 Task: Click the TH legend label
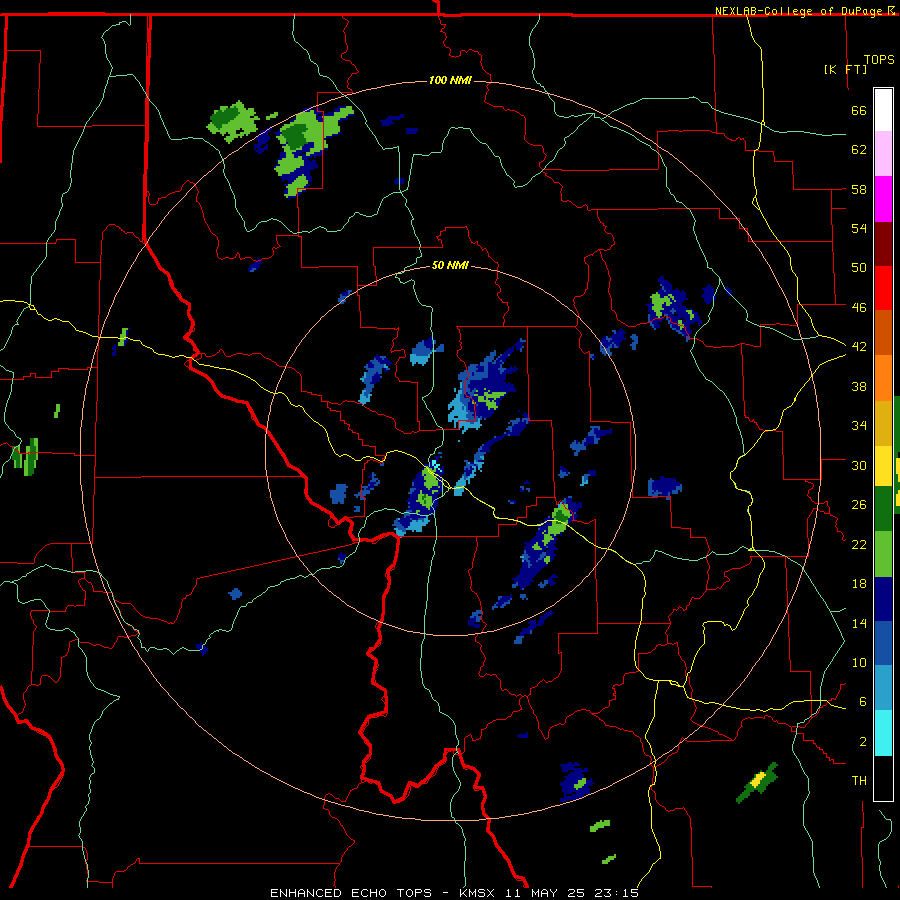[x=859, y=780]
